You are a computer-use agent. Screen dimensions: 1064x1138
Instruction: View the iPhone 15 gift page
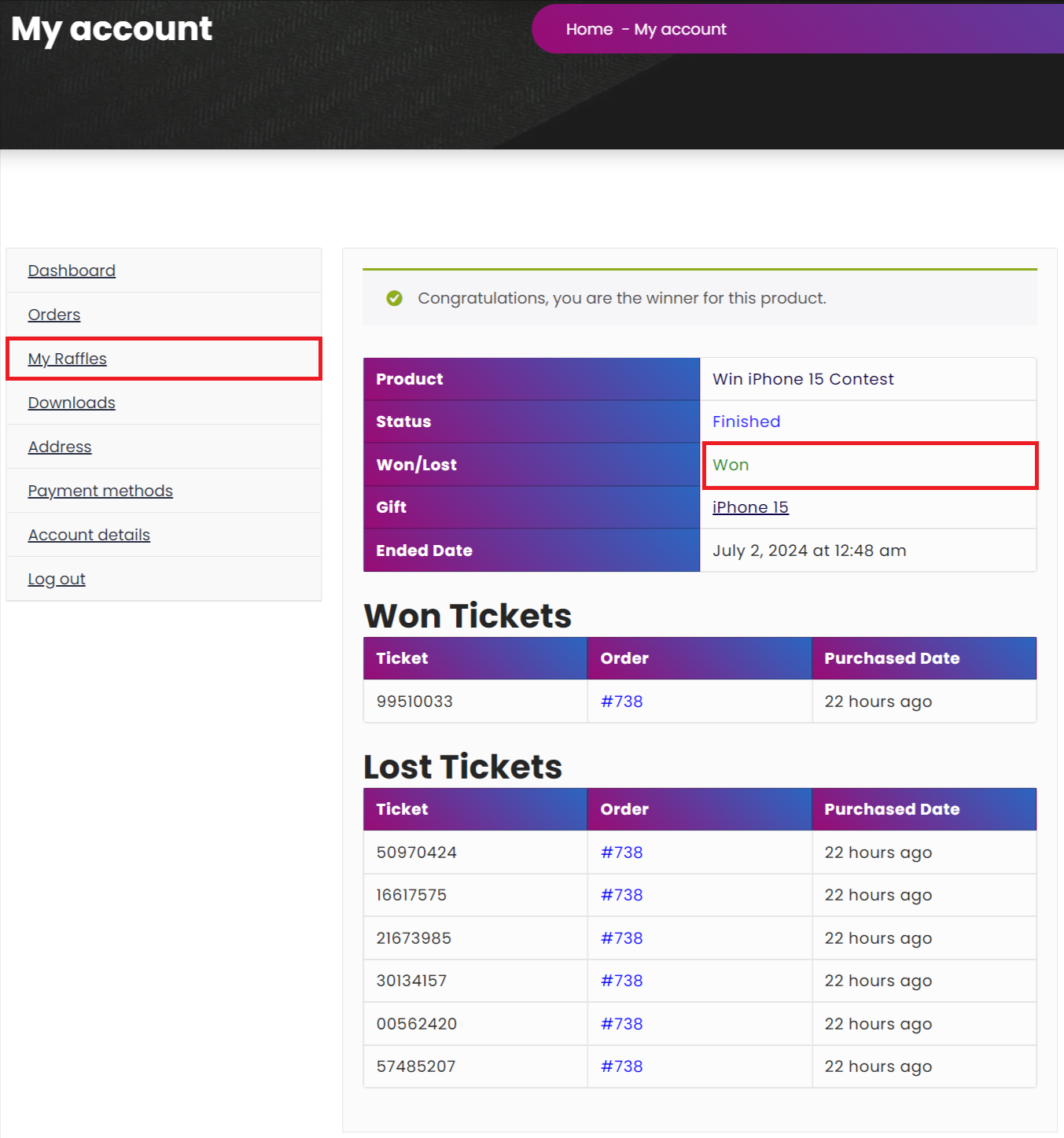point(749,506)
